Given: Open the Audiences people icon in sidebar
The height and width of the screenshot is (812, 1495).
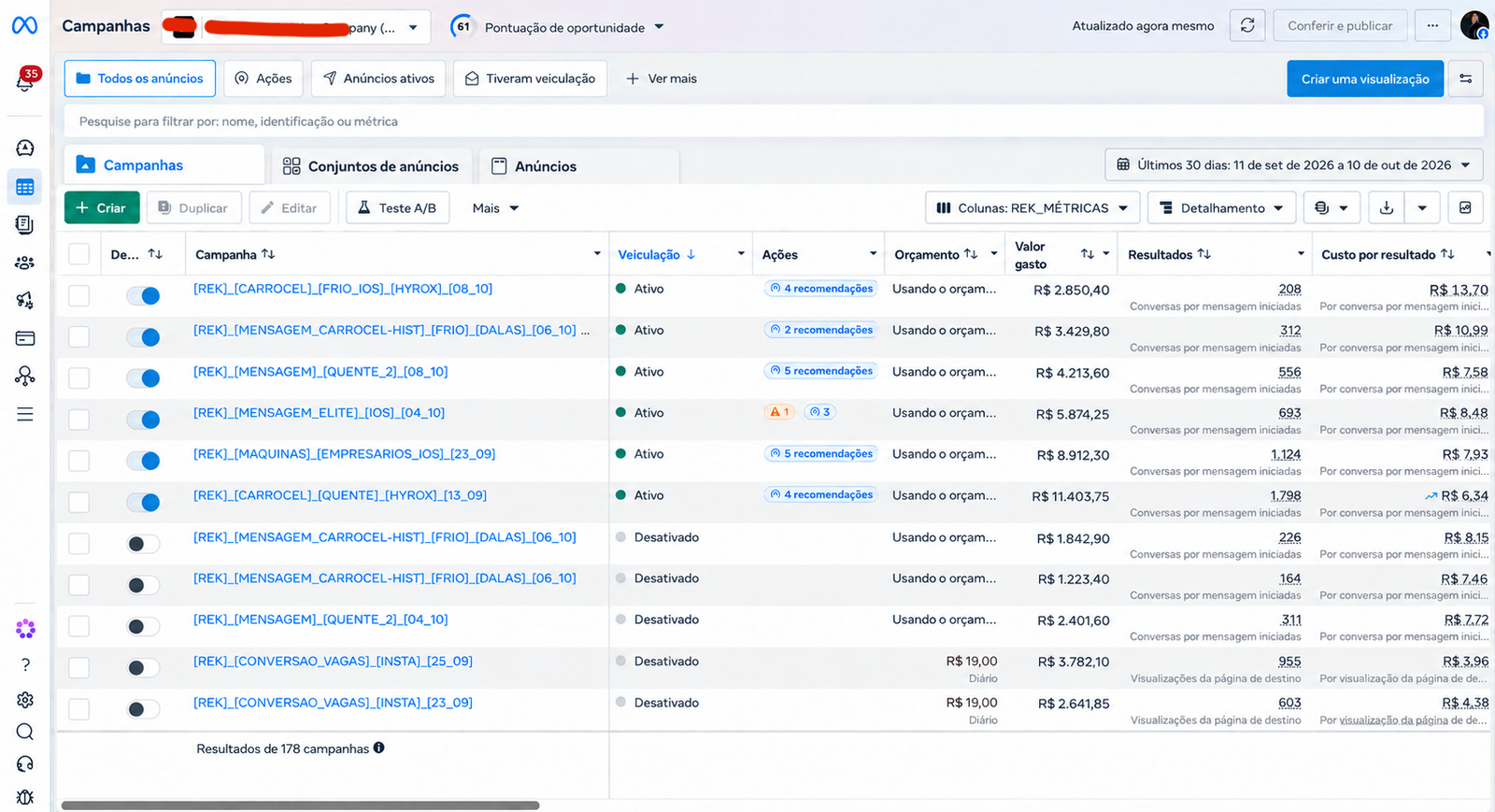Looking at the screenshot, I should [x=25, y=263].
